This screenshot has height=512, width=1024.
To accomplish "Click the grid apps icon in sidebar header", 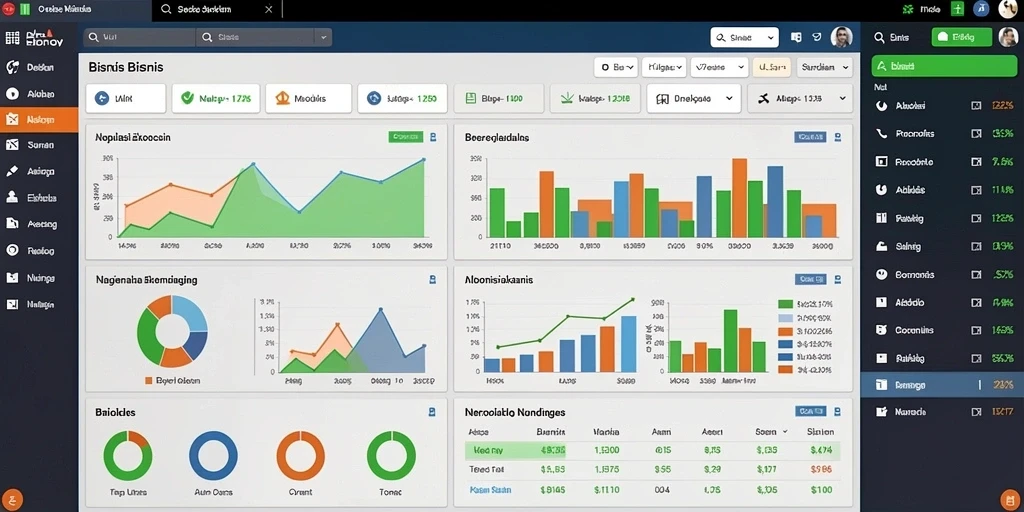I will click(12, 38).
